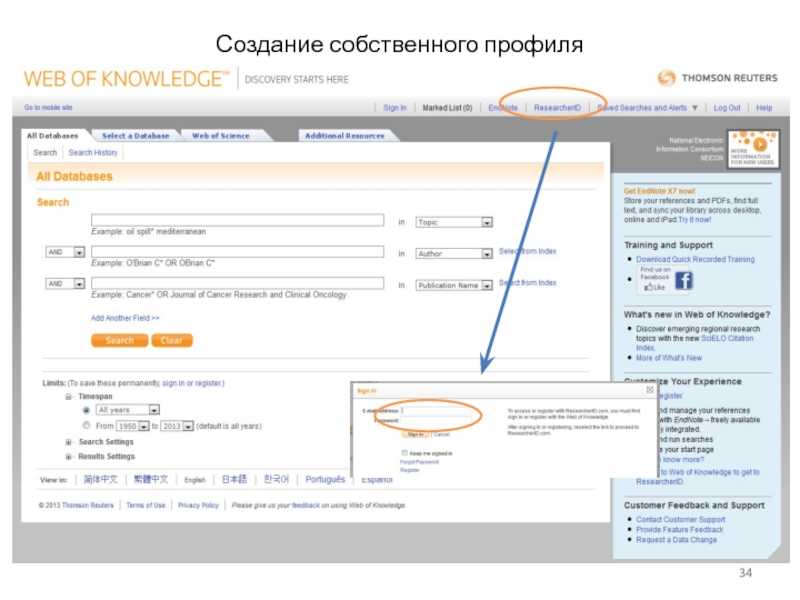Click the Facebook logo icon
The width and height of the screenshot is (800, 600).
pyautogui.click(x=683, y=281)
